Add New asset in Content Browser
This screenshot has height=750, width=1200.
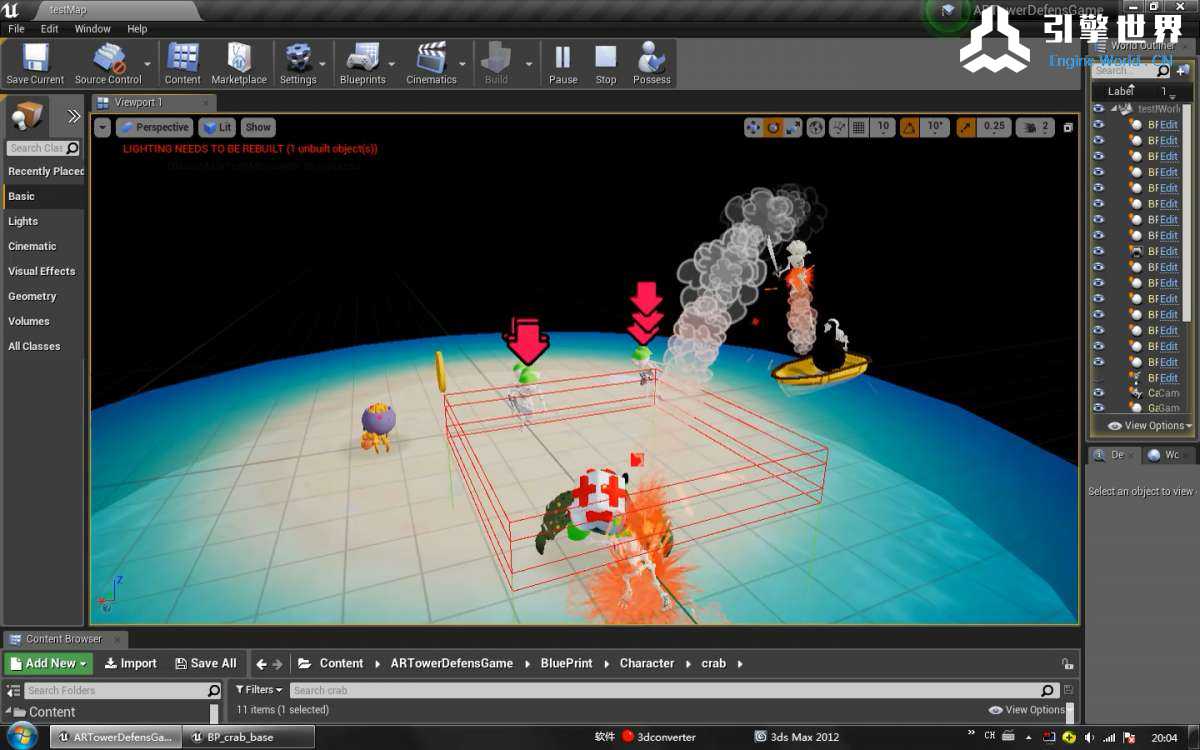49,663
